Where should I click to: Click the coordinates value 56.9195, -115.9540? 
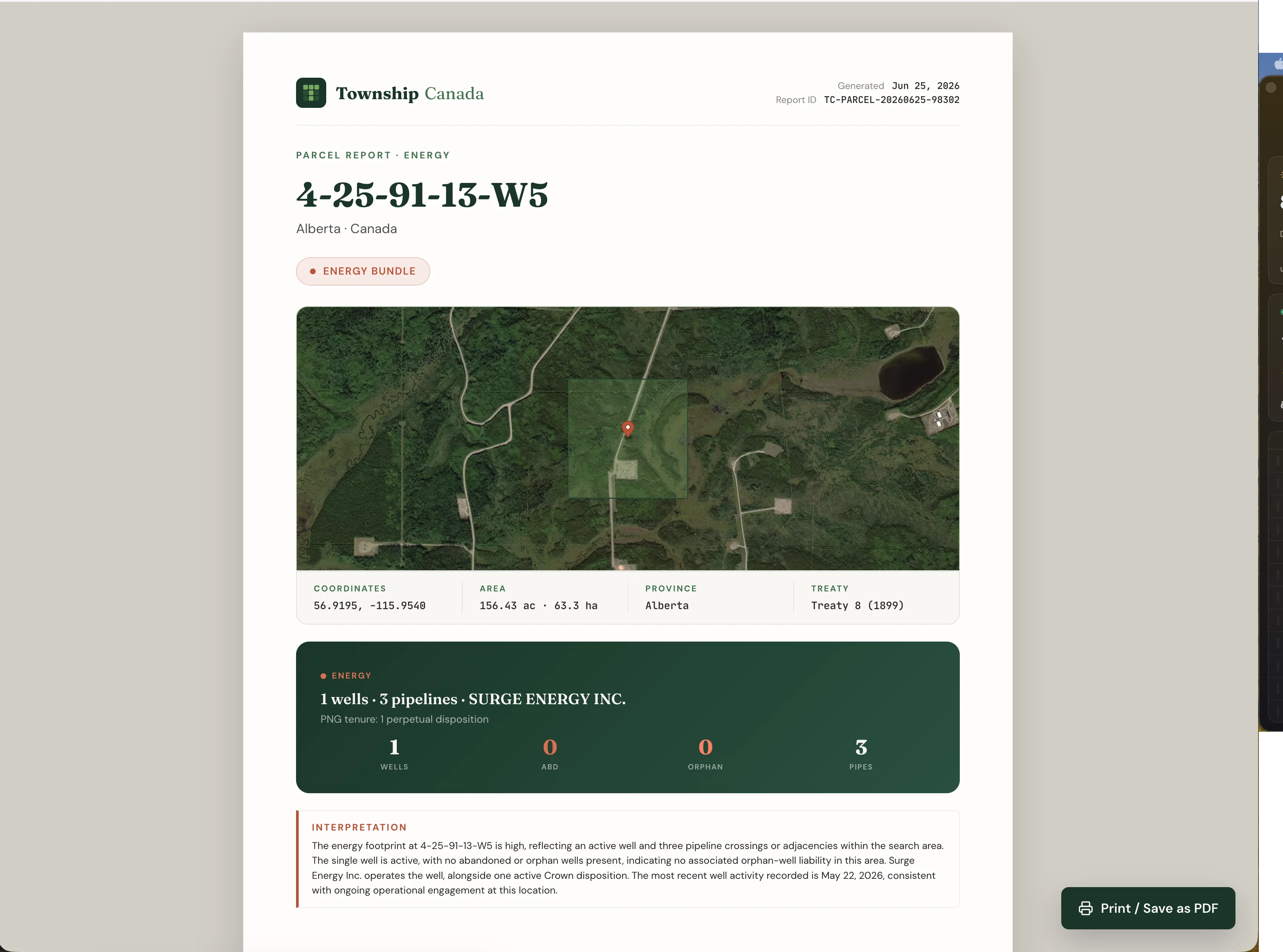369,606
